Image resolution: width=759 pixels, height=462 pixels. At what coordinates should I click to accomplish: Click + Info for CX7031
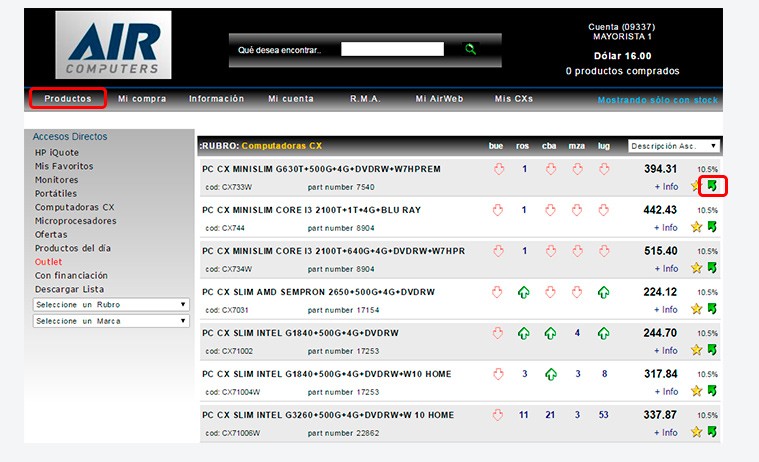coord(666,309)
